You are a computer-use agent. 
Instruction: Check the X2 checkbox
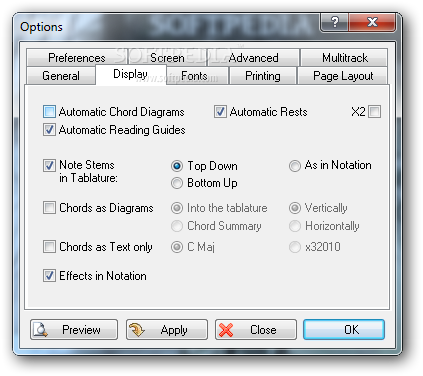click(375, 112)
